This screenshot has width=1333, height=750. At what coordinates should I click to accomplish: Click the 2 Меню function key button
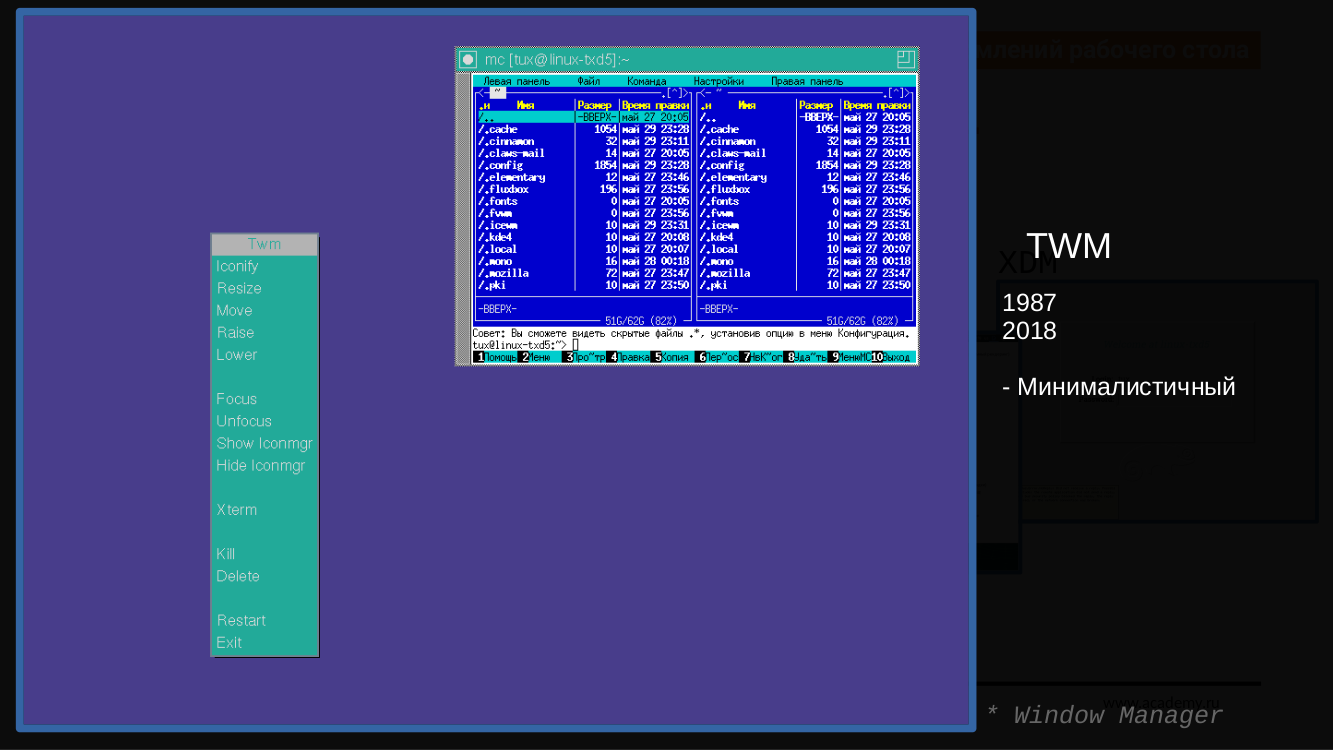[539, 357]
